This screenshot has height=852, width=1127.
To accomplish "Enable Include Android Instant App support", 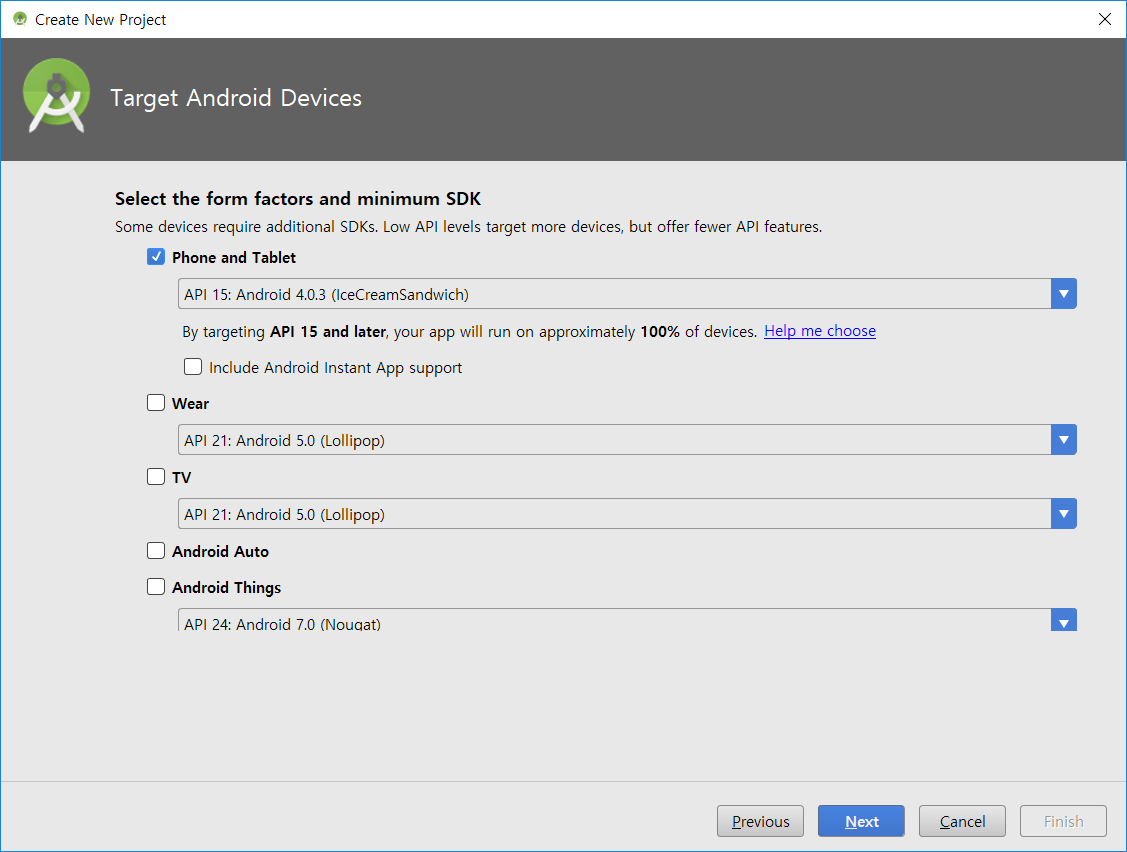I will (x=193, y=367).
